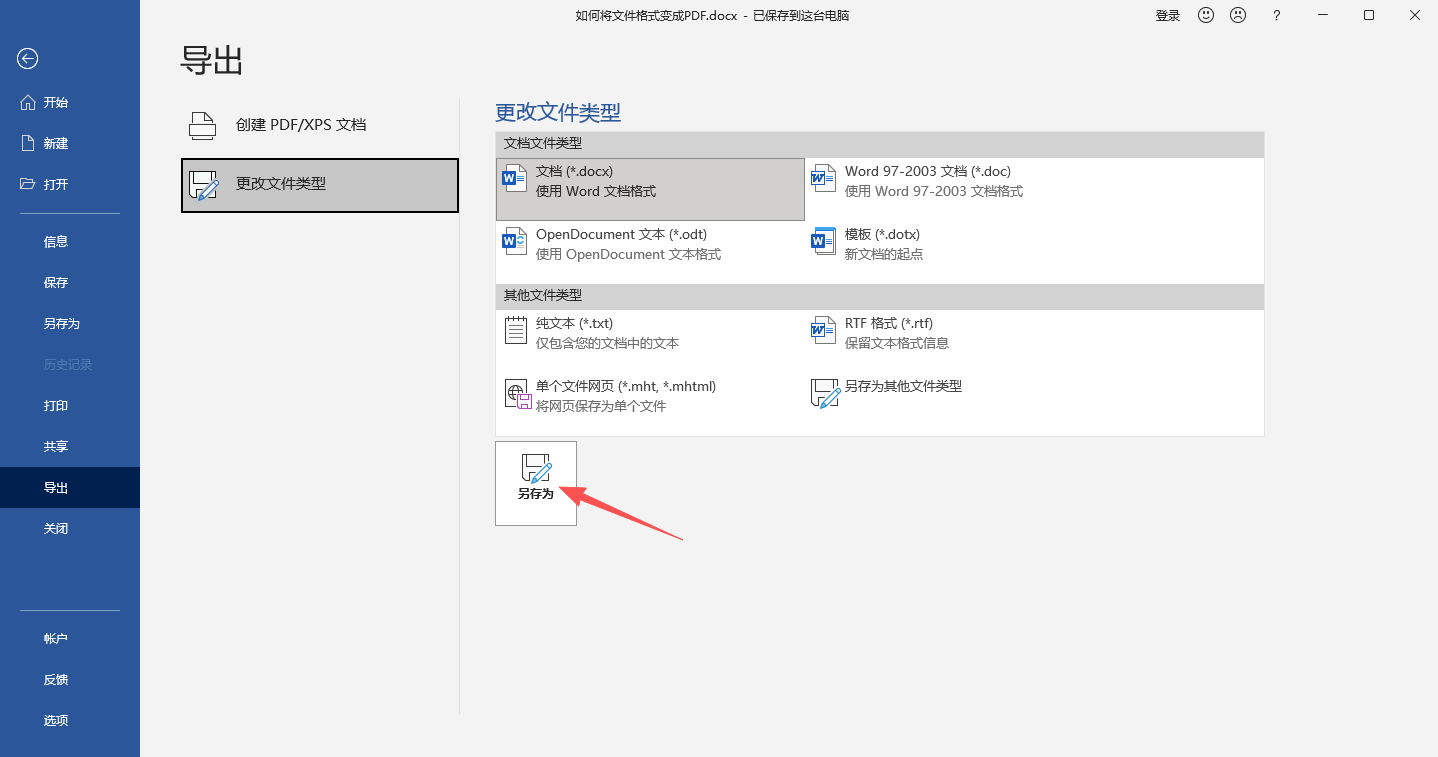Pick the 文档 (*.docx) file type

click(x=650, y=189)
